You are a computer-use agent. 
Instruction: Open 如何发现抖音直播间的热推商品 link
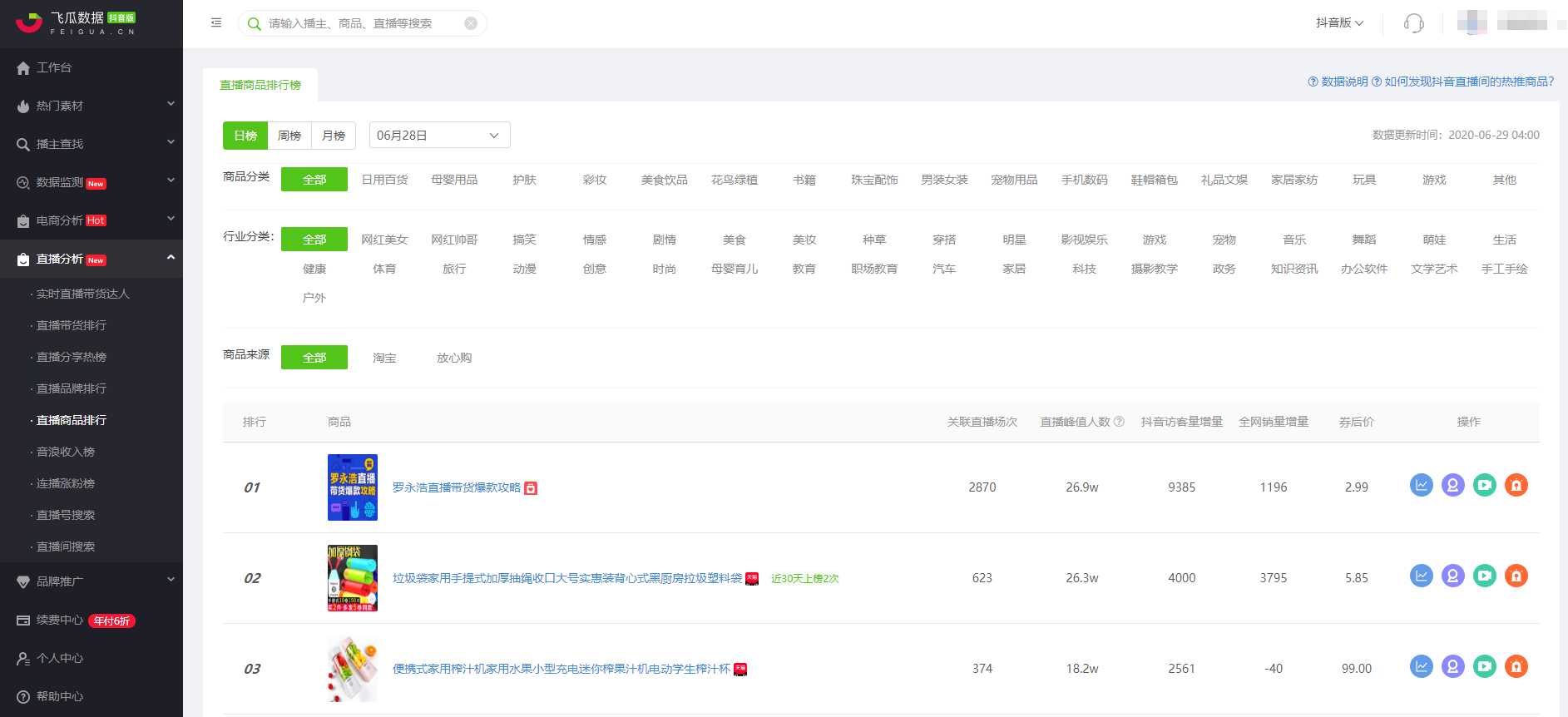[x=1462, y=82]
